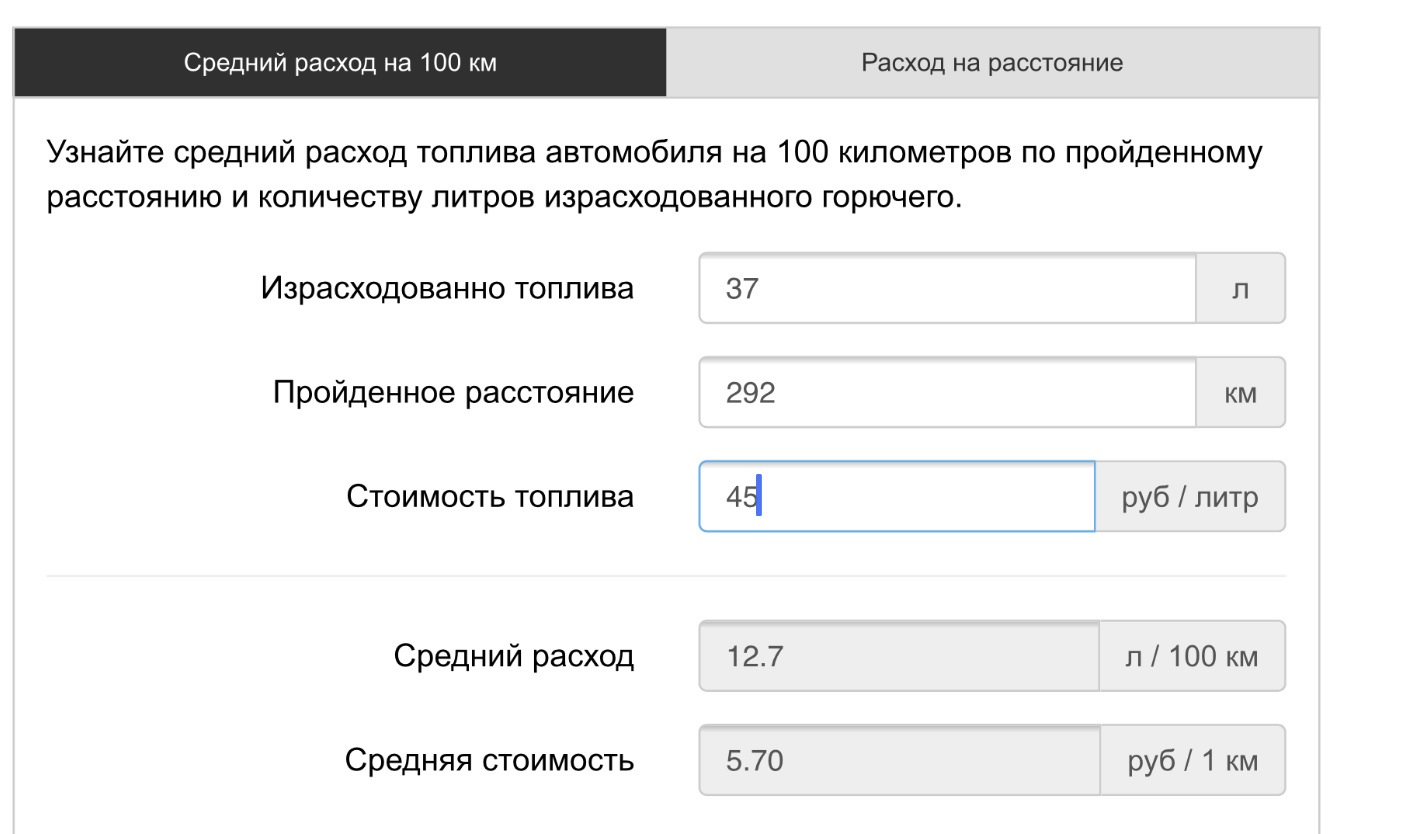Click the word "горючего" ending the description
This screenshot has height=834, width=1402.
pyautogui.click(x=890, y=198)
